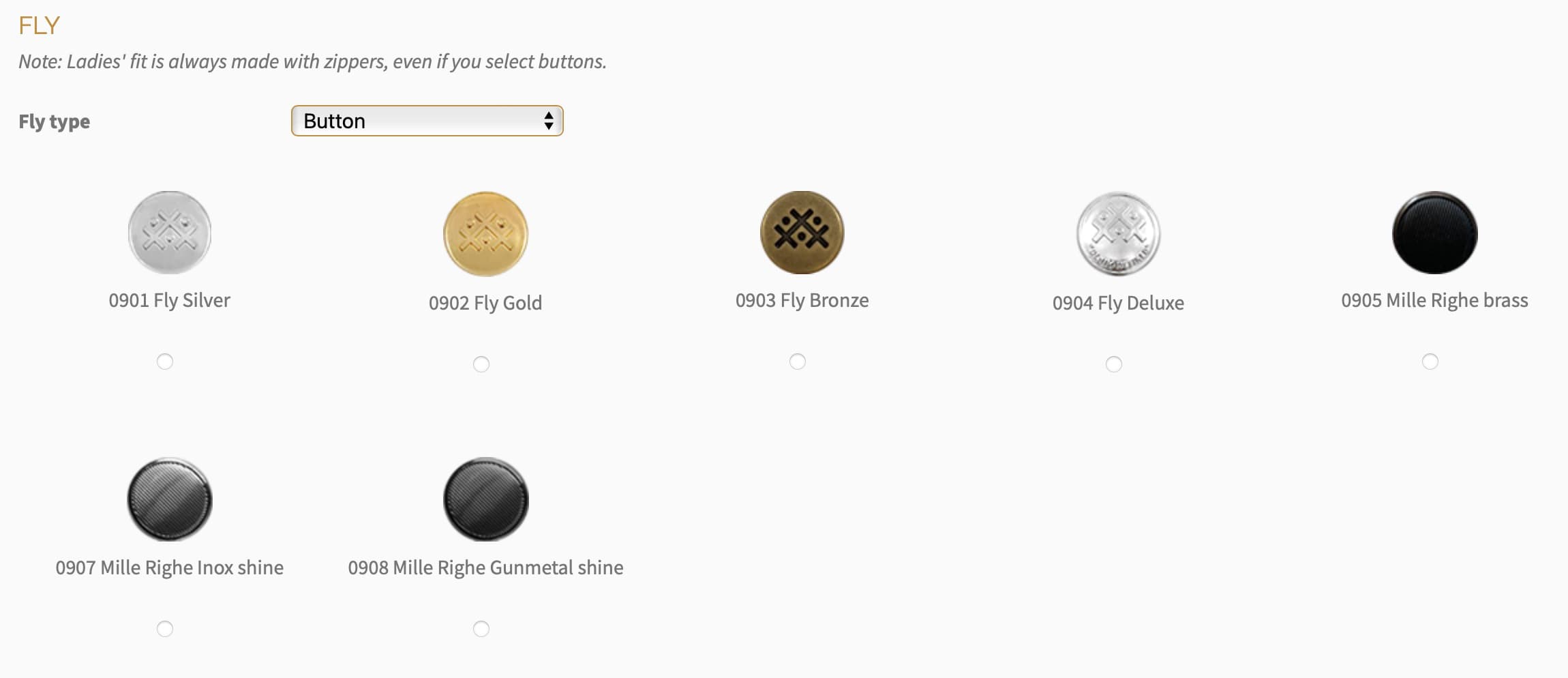This screenshot has height=678, width=1568.
Task: Pick the 0905 Mille Righe brass radio button
Action: (1430, 362)
